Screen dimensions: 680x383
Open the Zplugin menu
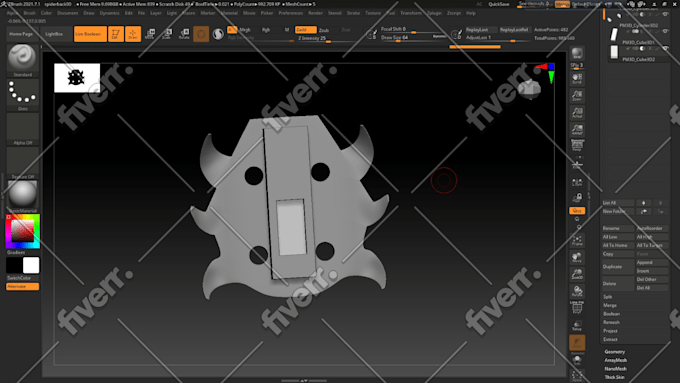pos(434,13)
